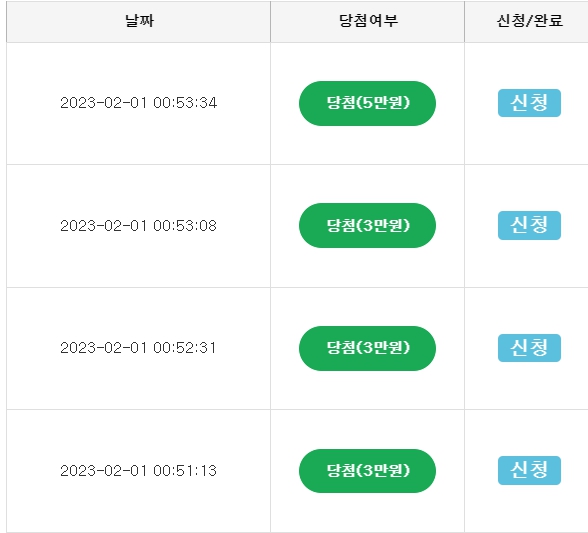Screen dimensions: 588x533
Task: Select the 당첨(3만원) badge in the 00:52:31 row
Action: 367,348
